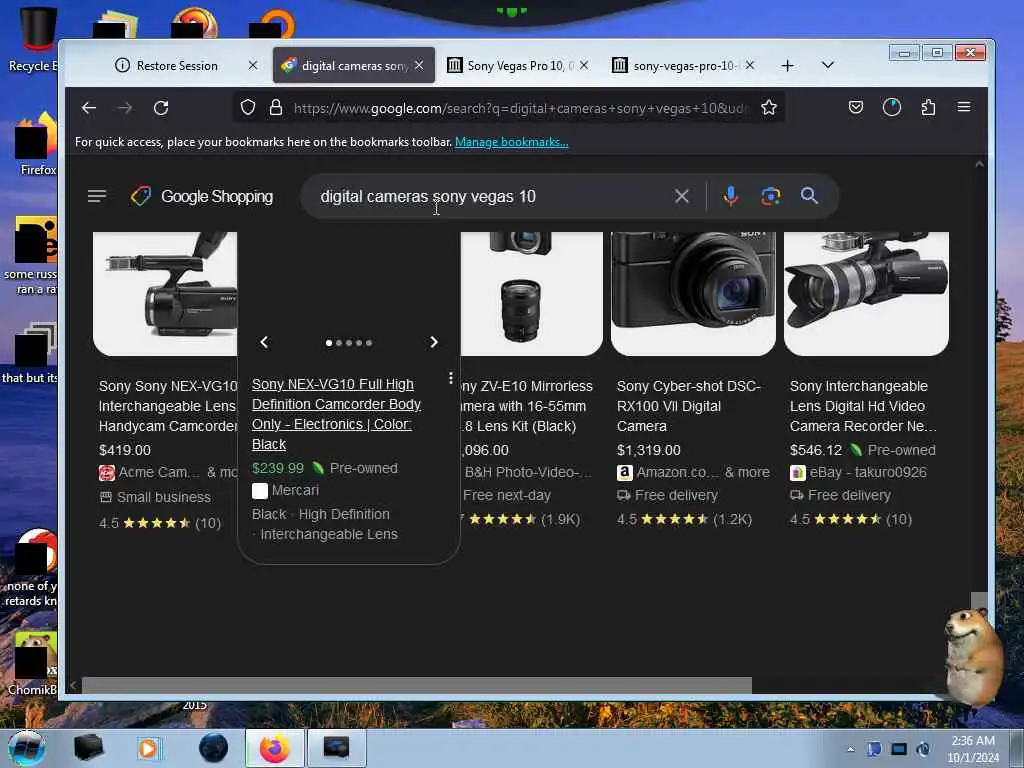Viewport: 1024px width, 768px height.
Task: Click the Mercari seller name
Action: tap(295, 490)
